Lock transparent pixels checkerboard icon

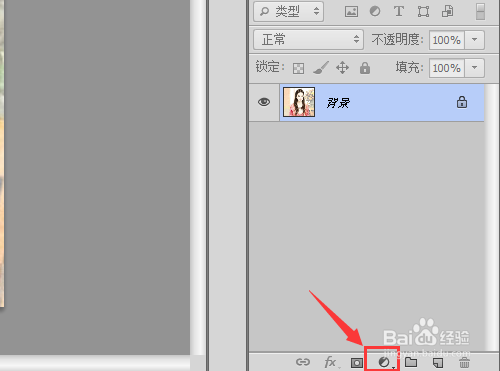coord(298,68)
